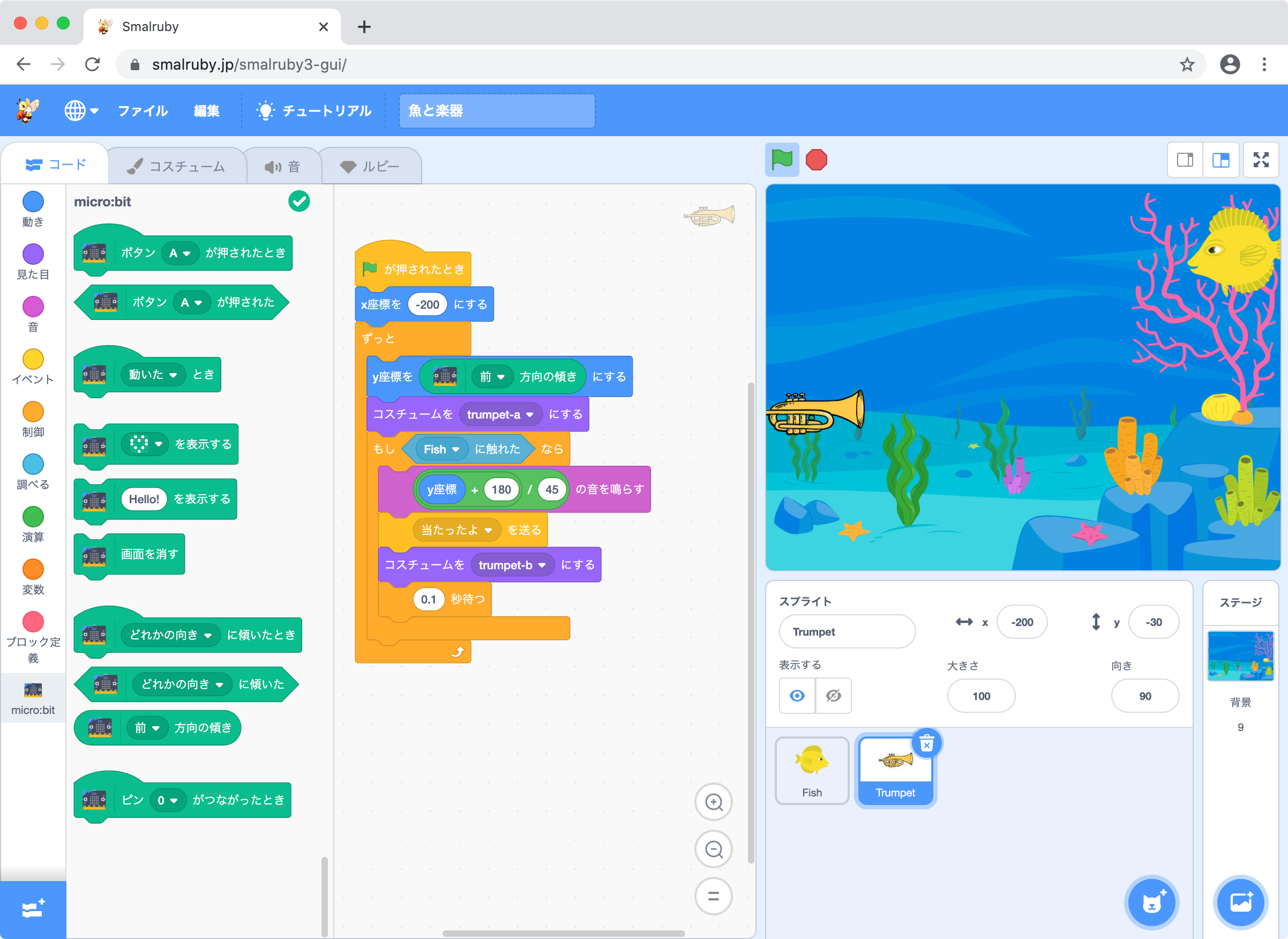
Task: Select the 演算 block category
Action: coord(33,524)
